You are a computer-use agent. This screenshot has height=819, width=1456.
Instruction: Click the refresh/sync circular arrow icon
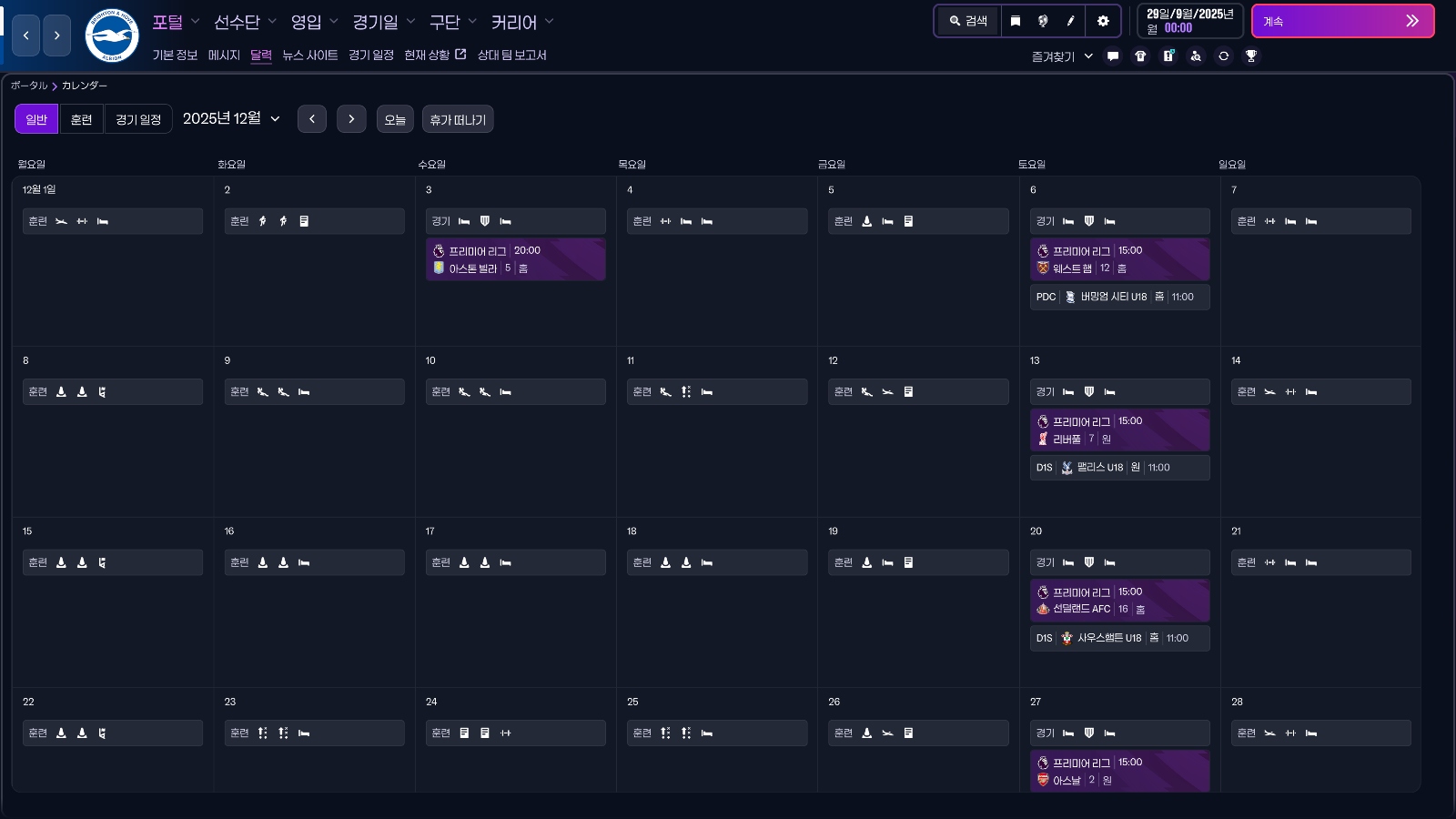point(1224,56)
